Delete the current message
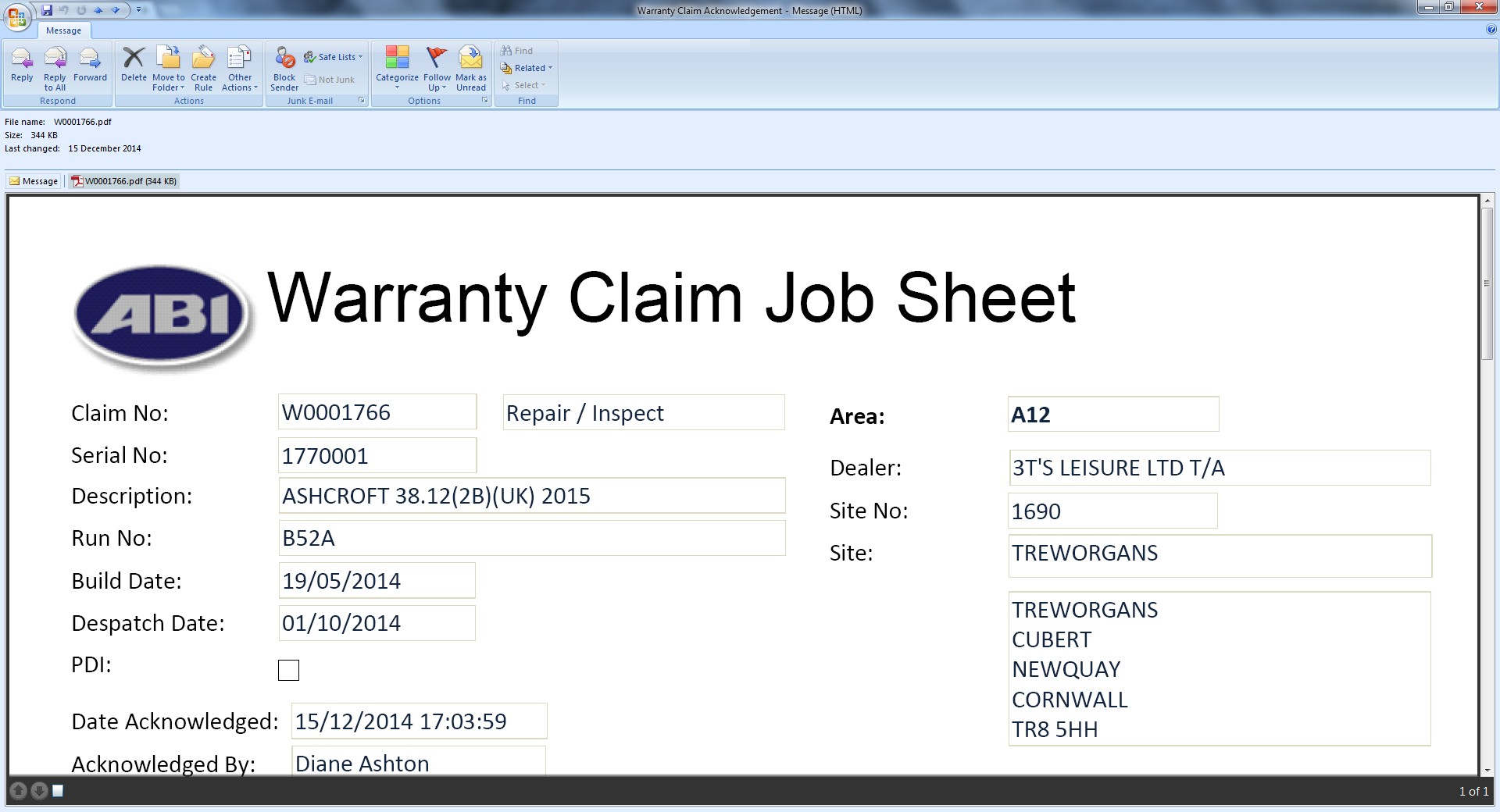 (134, 66)
